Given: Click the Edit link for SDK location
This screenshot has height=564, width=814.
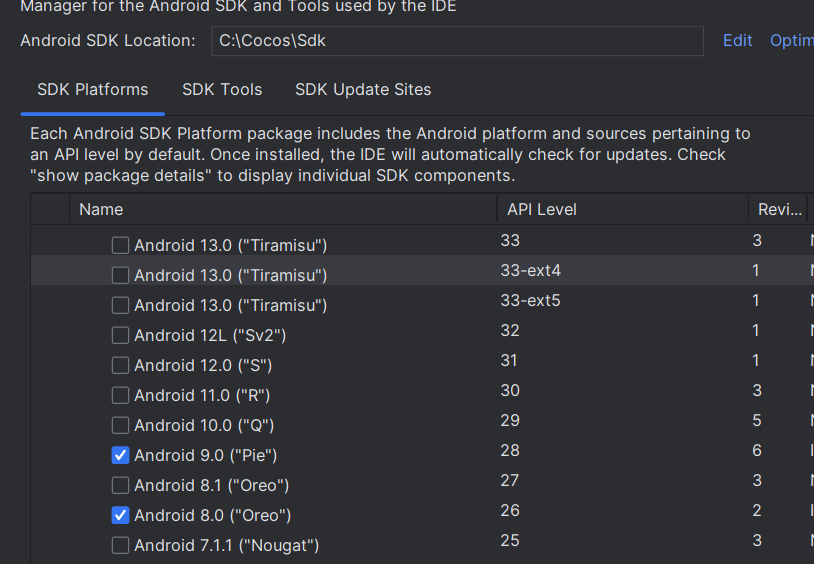Looking at the screenshot, I should pos(737,41).
